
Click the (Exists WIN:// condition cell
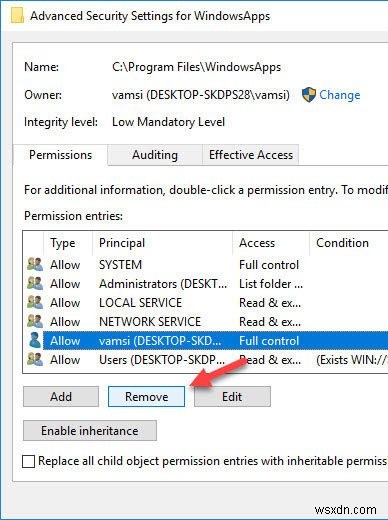[x=352, y=360]
